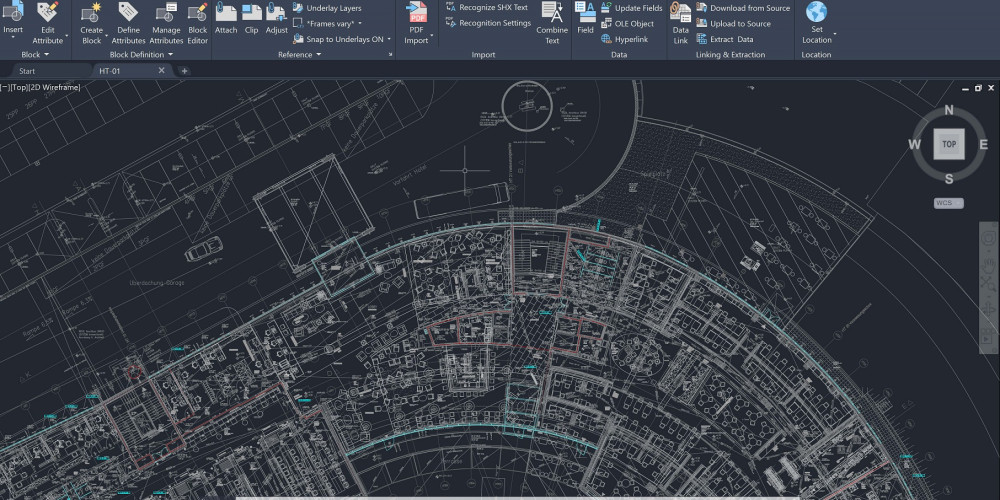Open Recognition Settings

488,23
